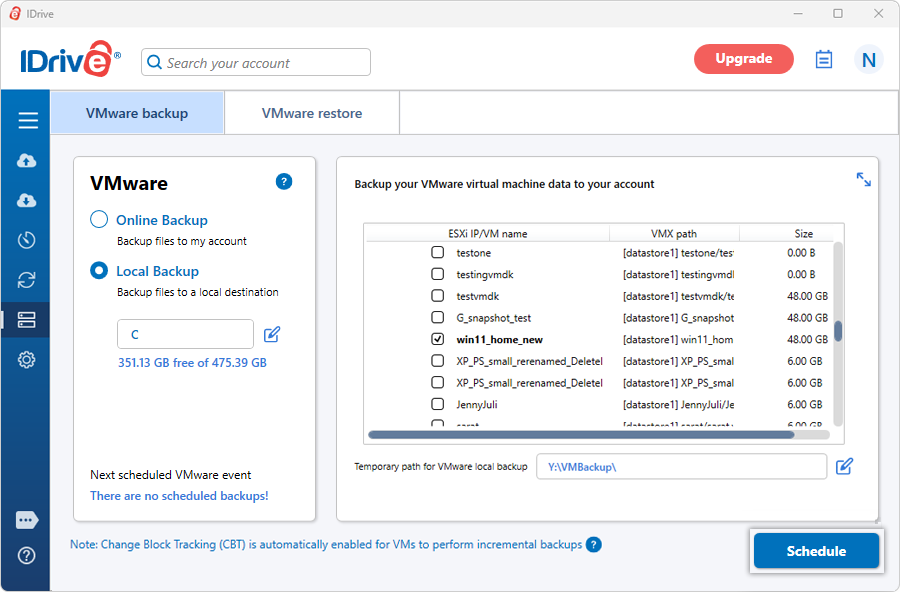
Task: Click the Schedule button
Action: pyautogui.click(x=816, y=551)
